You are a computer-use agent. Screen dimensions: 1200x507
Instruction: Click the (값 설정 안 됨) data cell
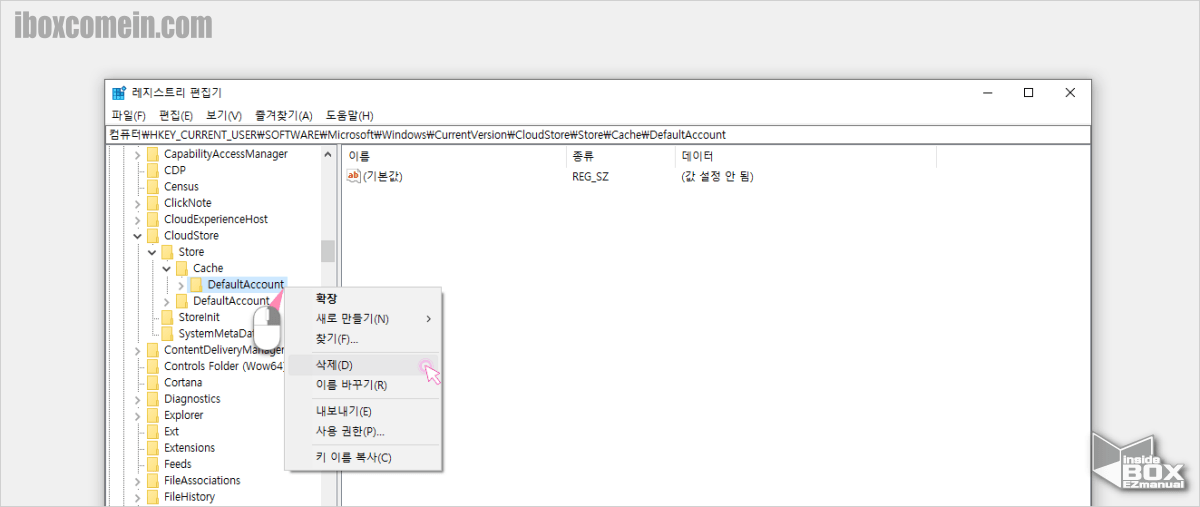716,176
